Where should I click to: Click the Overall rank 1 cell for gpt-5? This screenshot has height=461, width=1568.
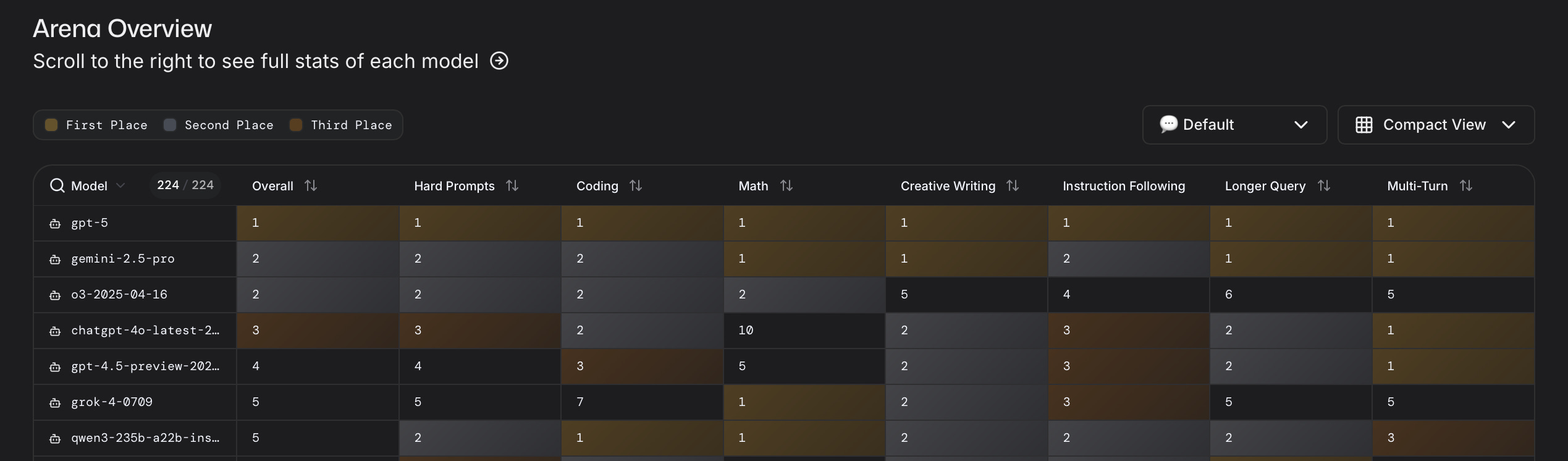pos(318,222)
